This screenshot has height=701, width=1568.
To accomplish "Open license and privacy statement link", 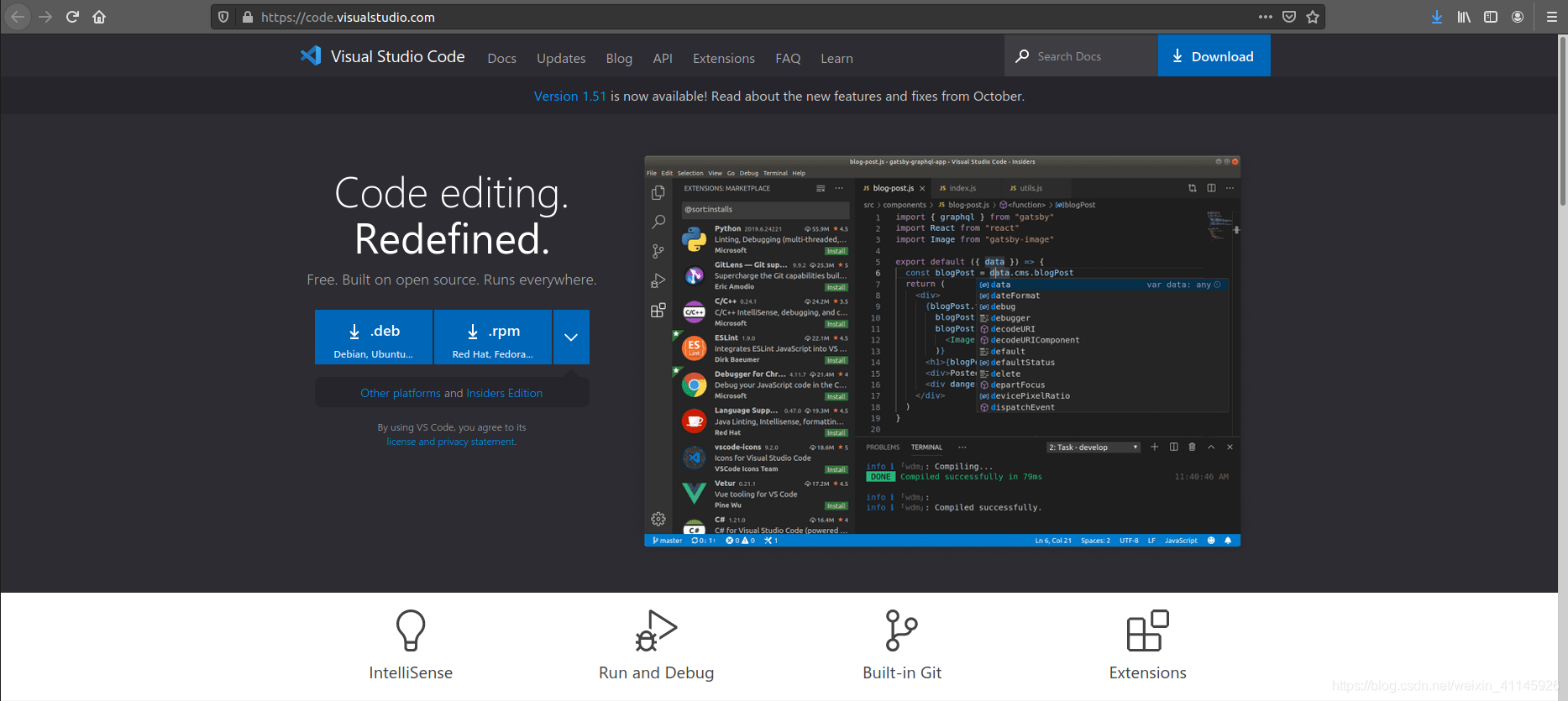I will click(451, 442).
